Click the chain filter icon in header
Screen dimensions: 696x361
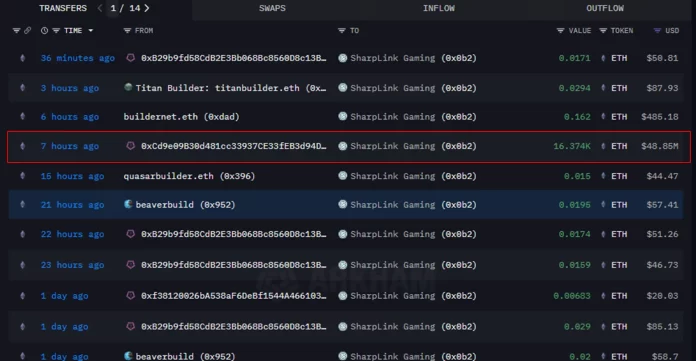click(x=16, y=31)
